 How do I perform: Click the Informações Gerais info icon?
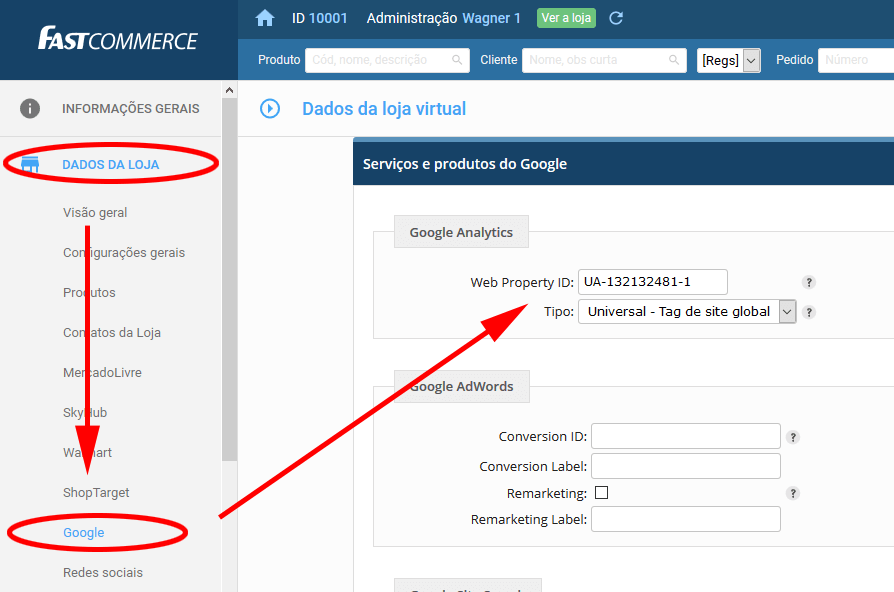(x=30, y=108)
